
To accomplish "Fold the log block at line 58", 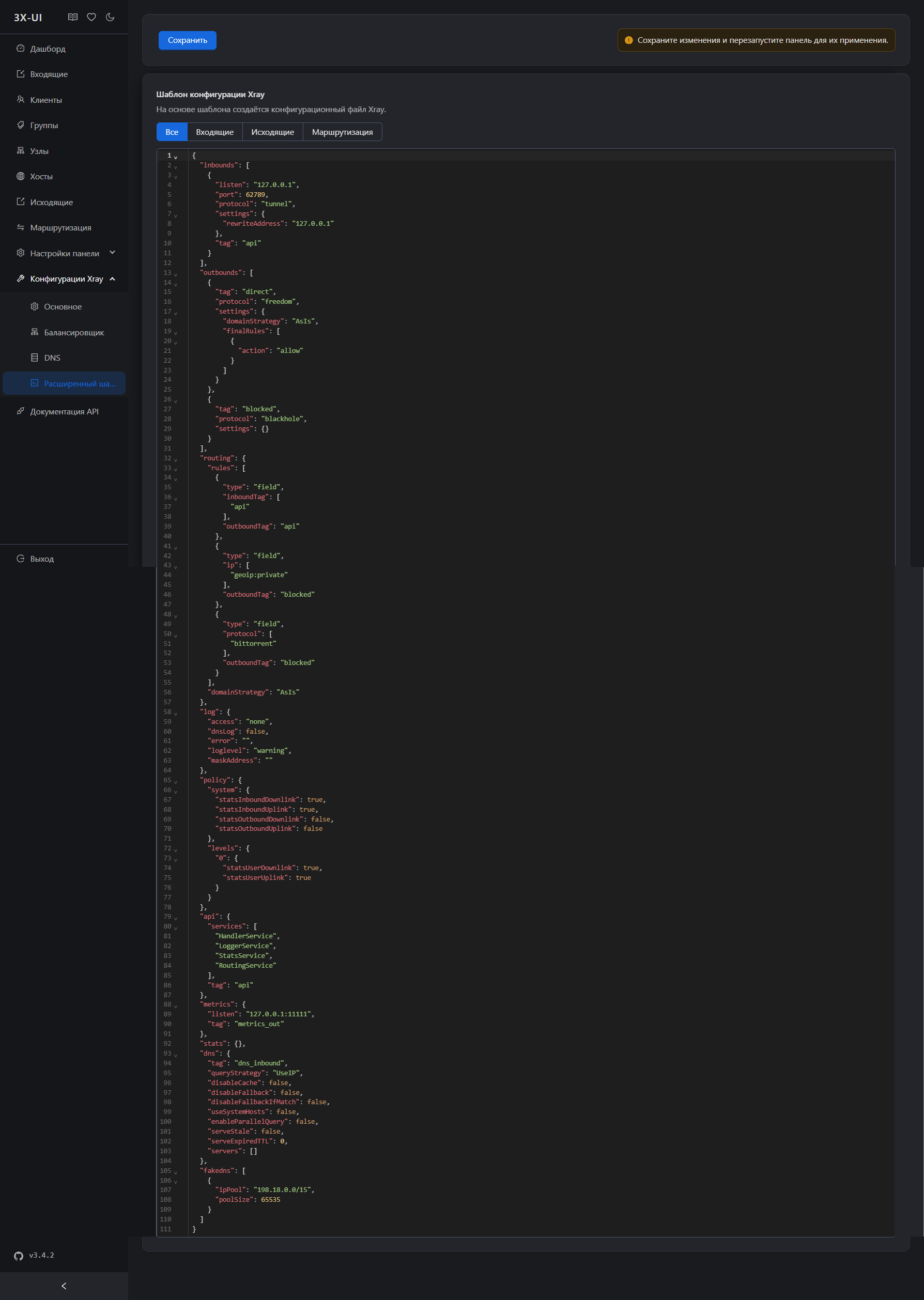I will pos(176,713).
